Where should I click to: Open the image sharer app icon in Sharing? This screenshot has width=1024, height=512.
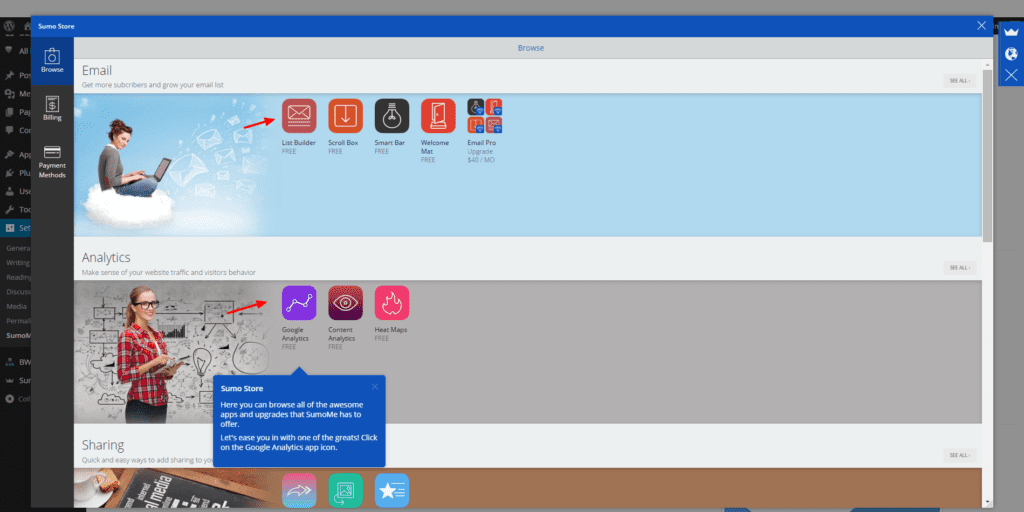pyautogui.click(x=345, y=490)
